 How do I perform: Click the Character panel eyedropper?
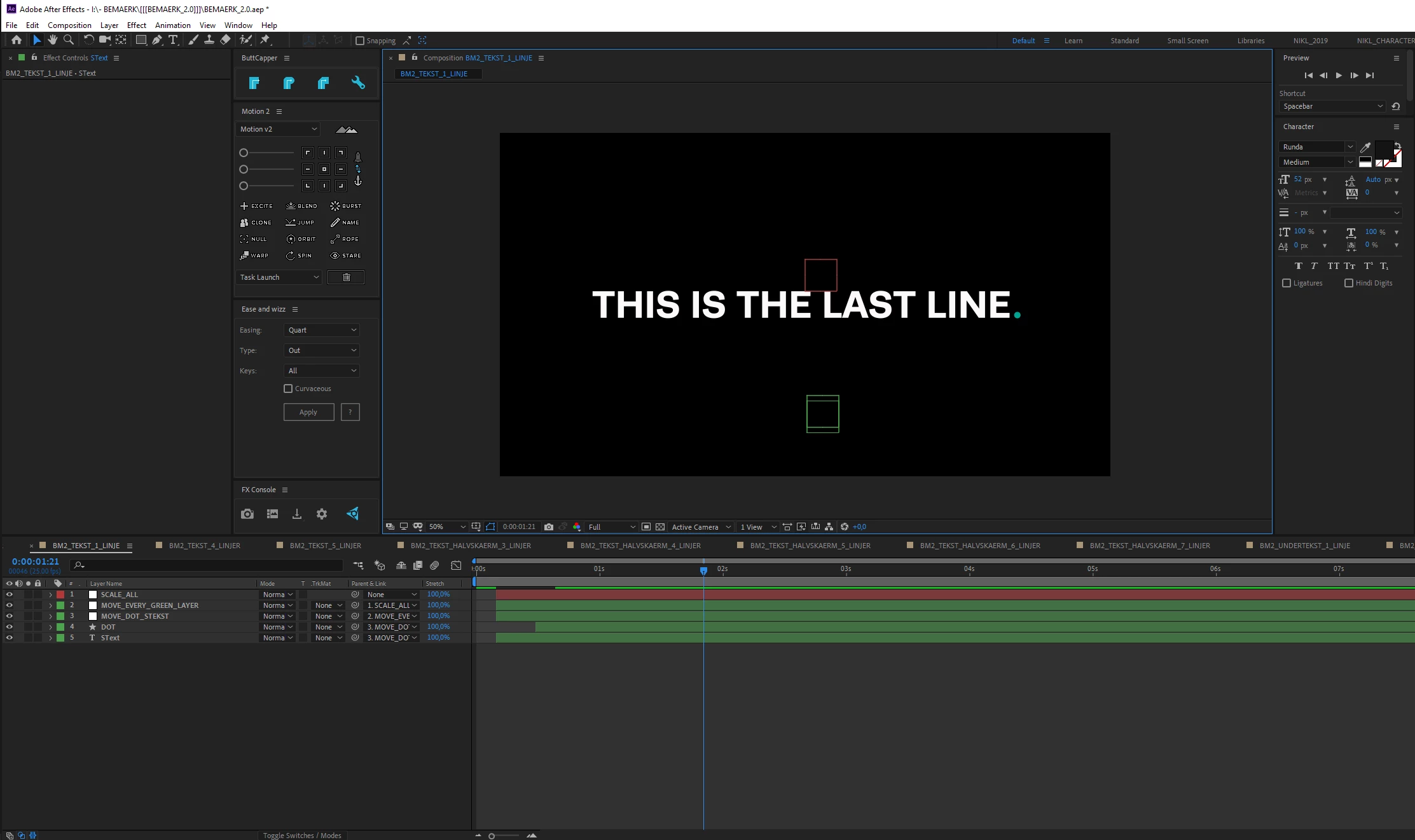[x=1365, y=147]
